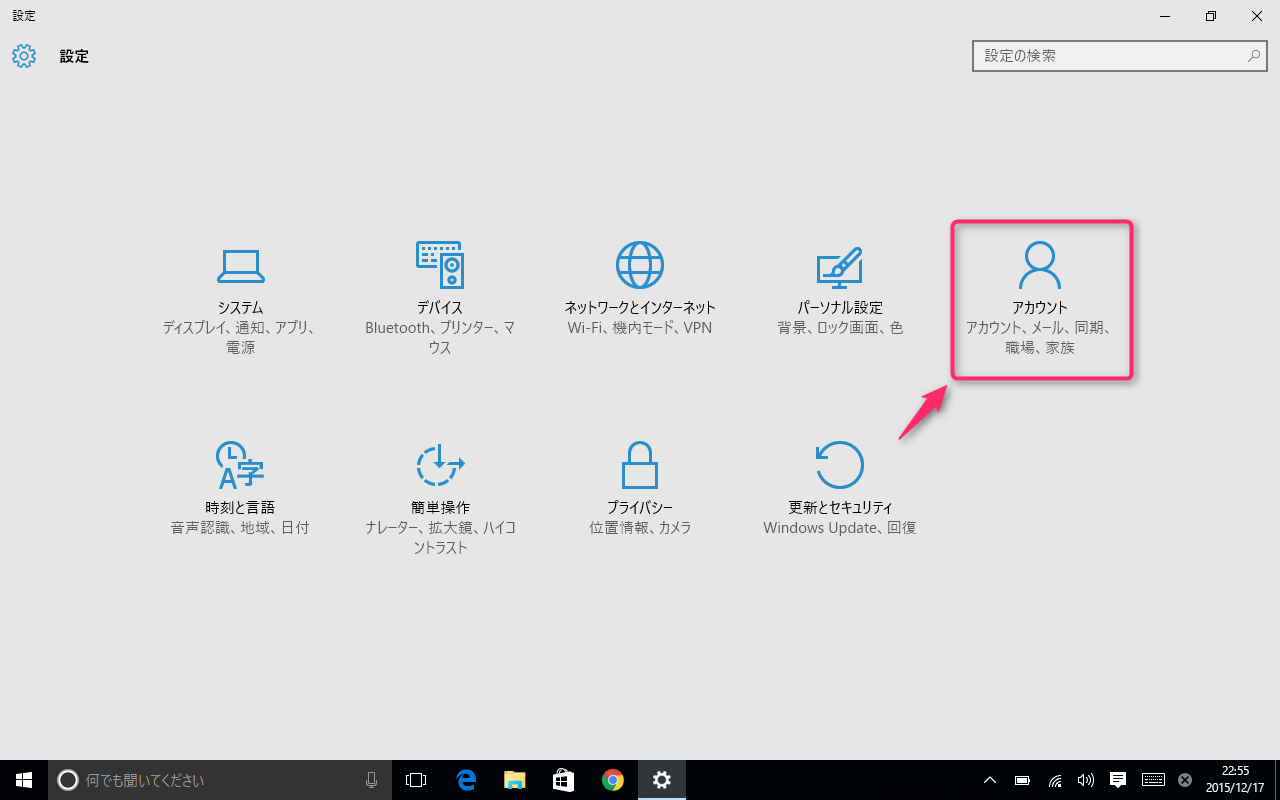The height and width of the screenshot is (800, 1280).
Task: Click the Settings gear taskbar icon
Action: tap(661, 780)
